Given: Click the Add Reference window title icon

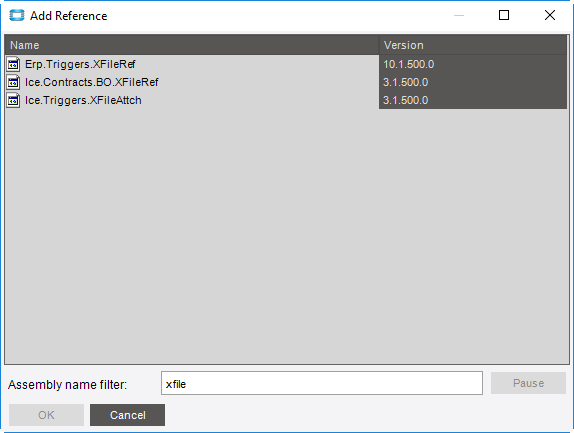Looking at the screenshot, I should tap(17, 15).
